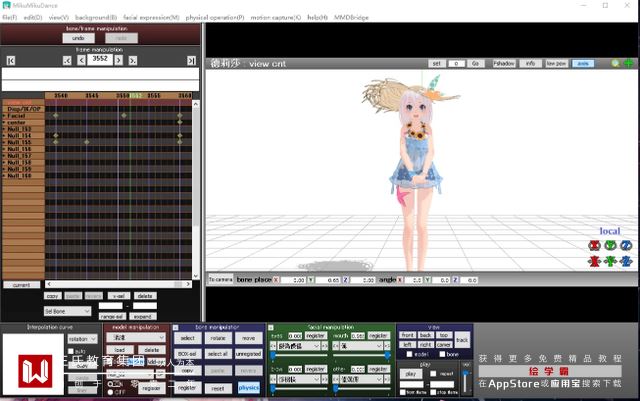Click green Y move axis icon
Image resolution: width=640 pixels, height=401 pixels.
[610, 261]
